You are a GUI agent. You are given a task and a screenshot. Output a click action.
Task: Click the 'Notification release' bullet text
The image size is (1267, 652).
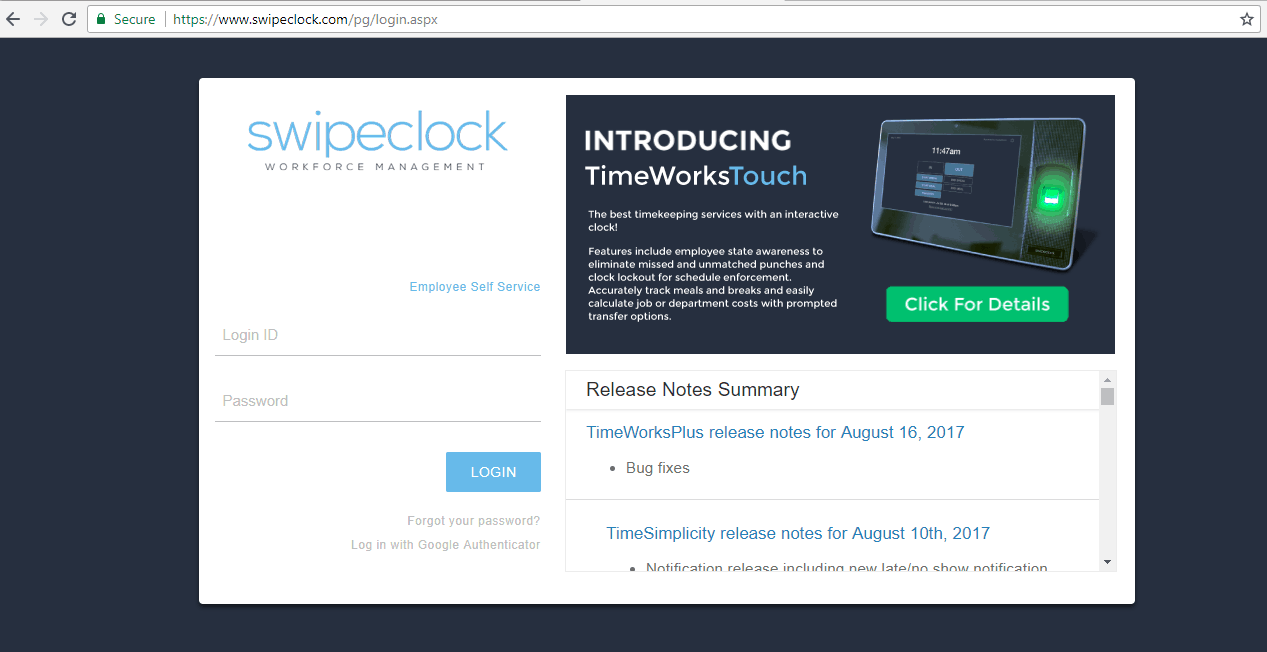pos(846,567)
